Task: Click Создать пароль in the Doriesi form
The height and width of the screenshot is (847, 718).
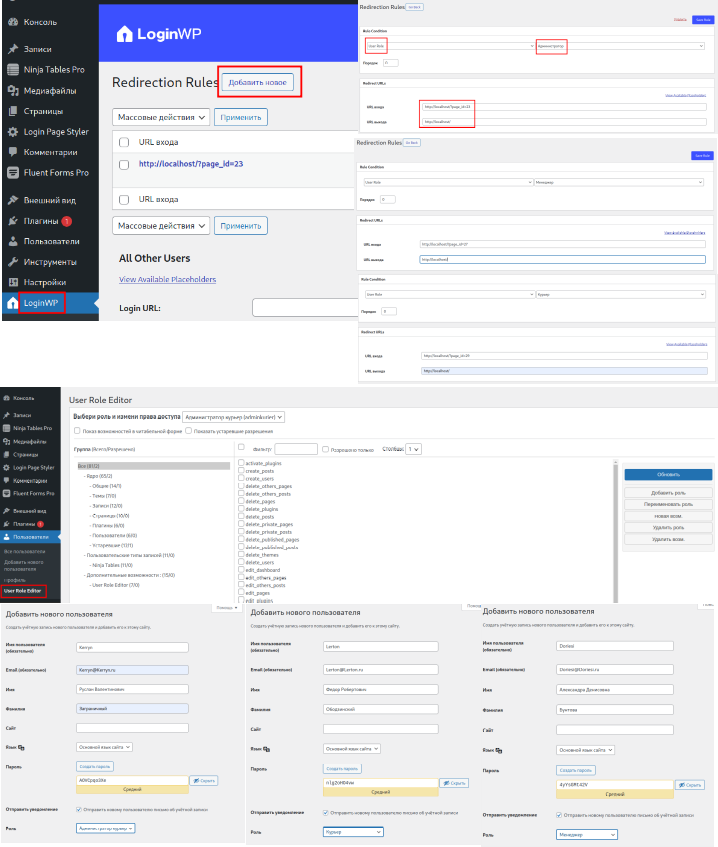Action: pos(576,770)
